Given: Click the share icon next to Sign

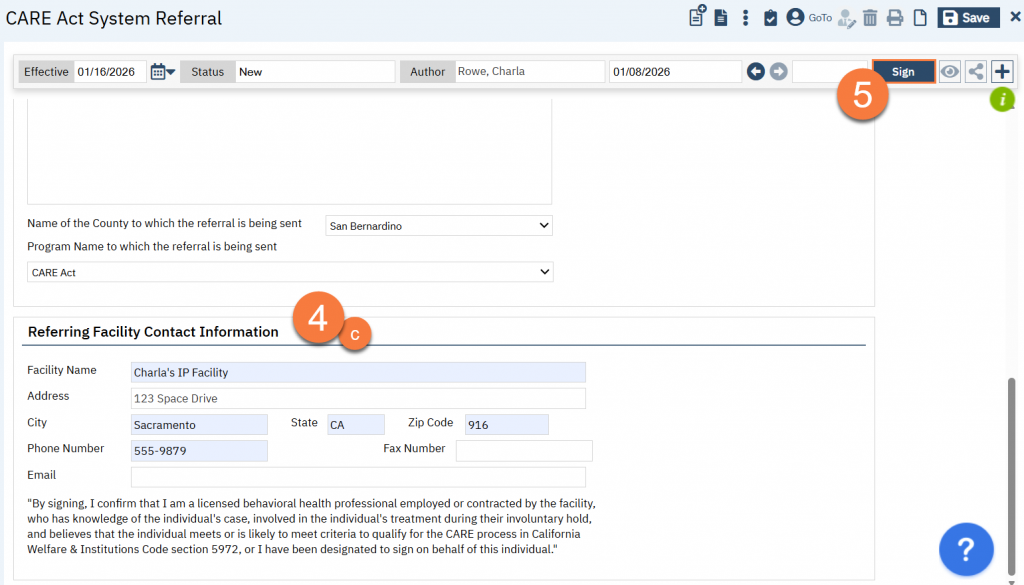Looking at the screenshot, I should (976, 72).
